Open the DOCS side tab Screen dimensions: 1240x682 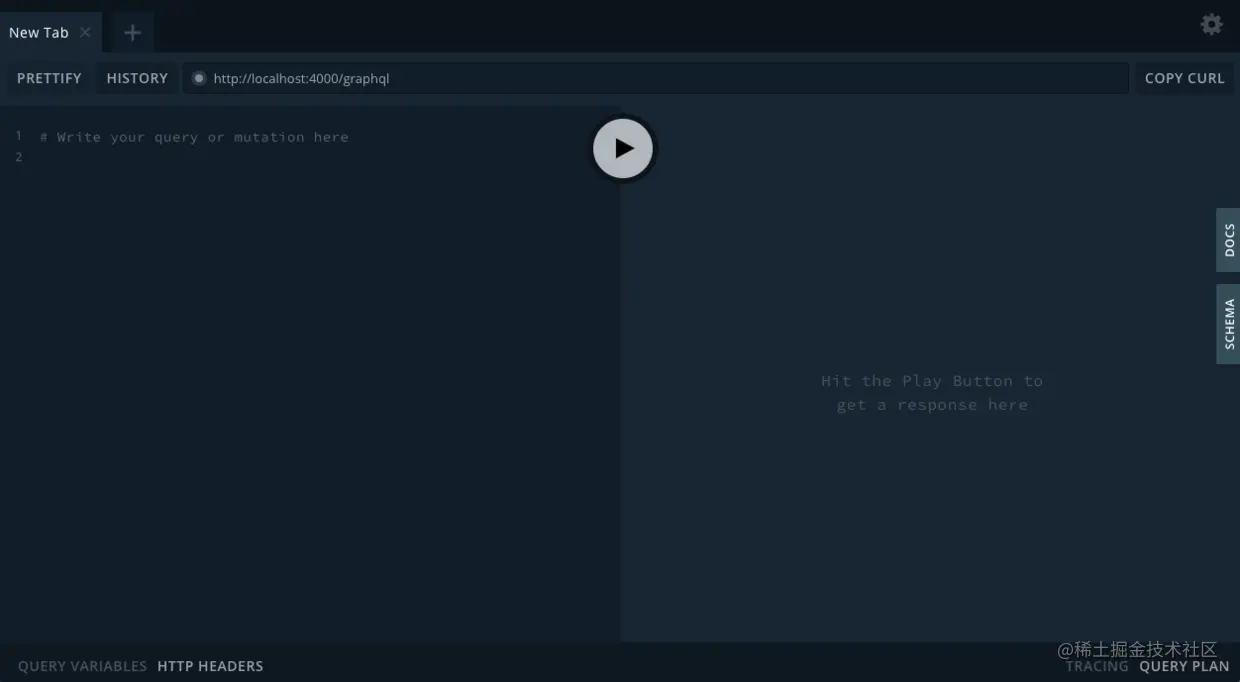point(1228,240)
